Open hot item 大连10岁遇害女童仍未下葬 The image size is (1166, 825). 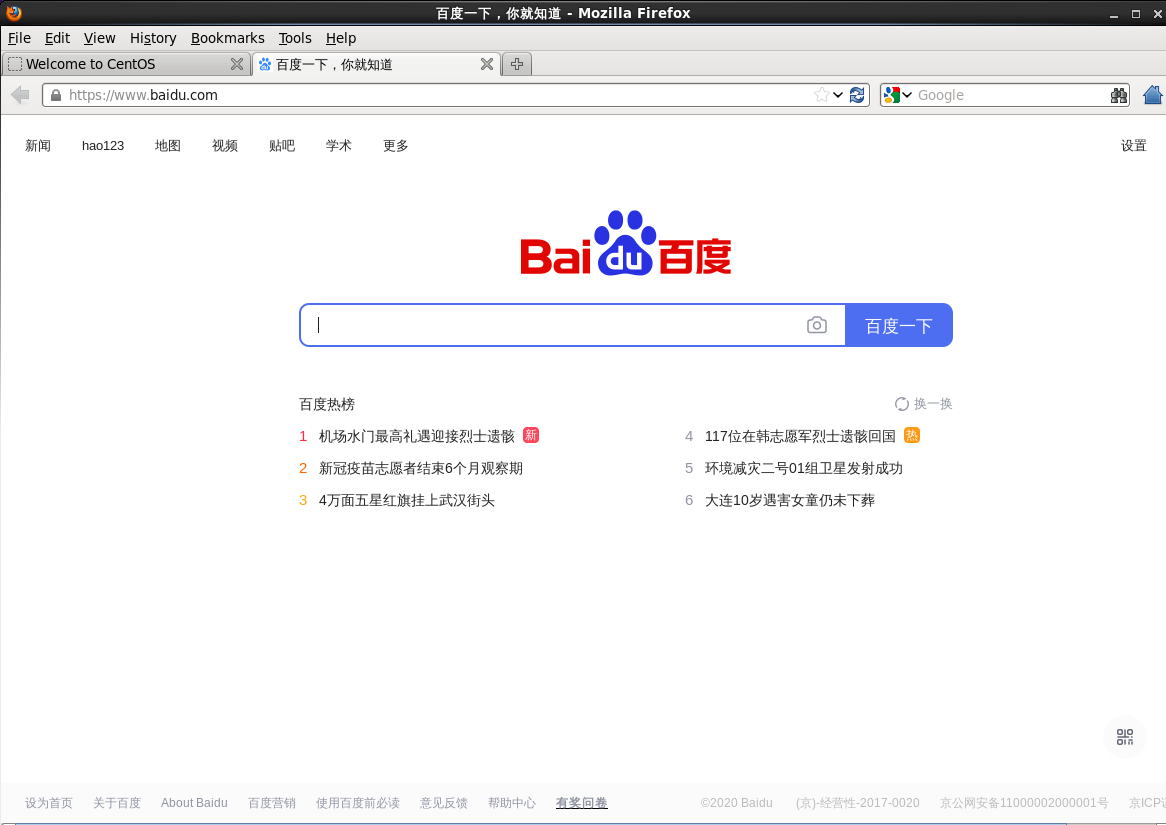790,500
